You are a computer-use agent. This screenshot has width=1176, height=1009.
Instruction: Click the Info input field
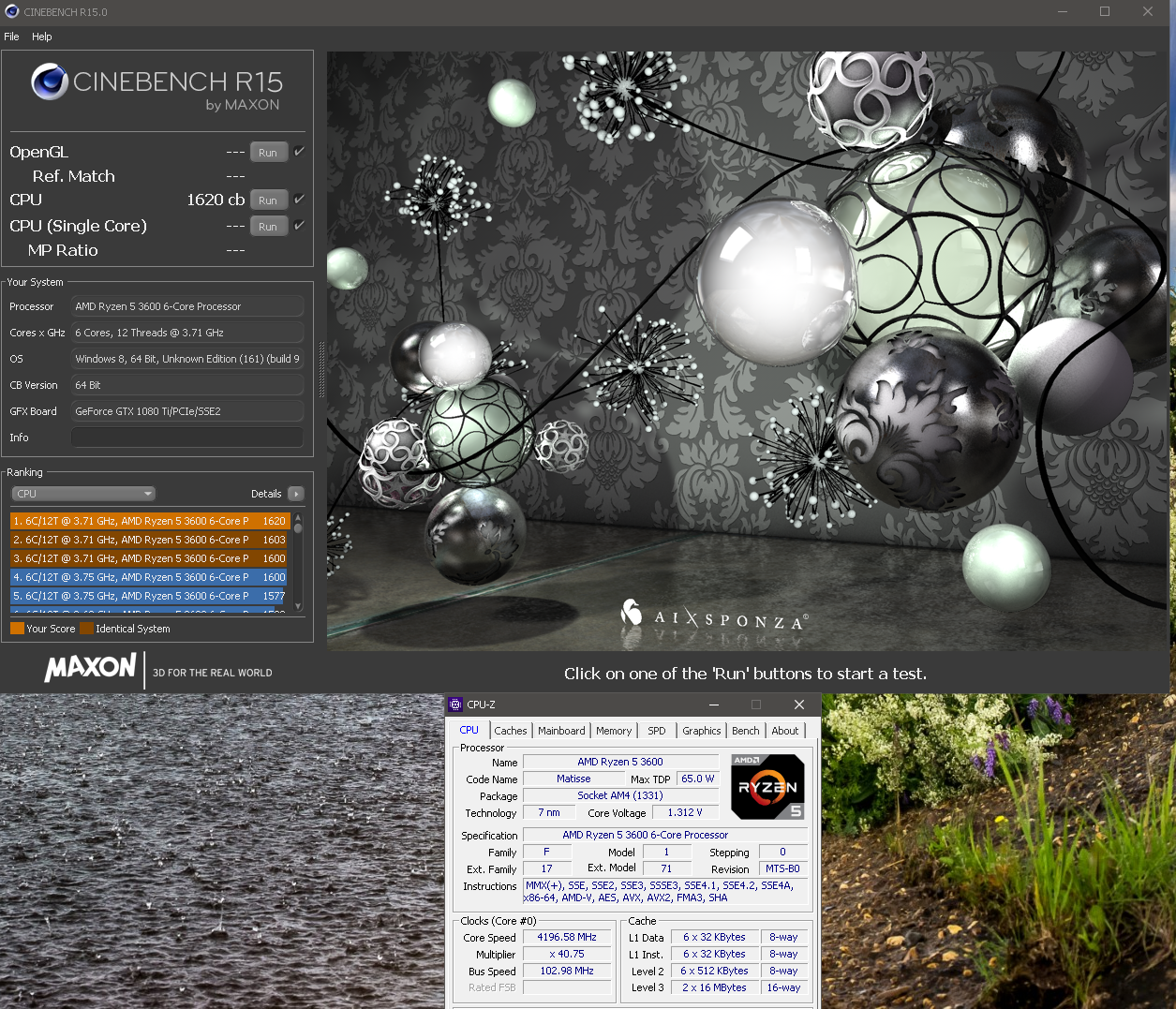[187, 438]
